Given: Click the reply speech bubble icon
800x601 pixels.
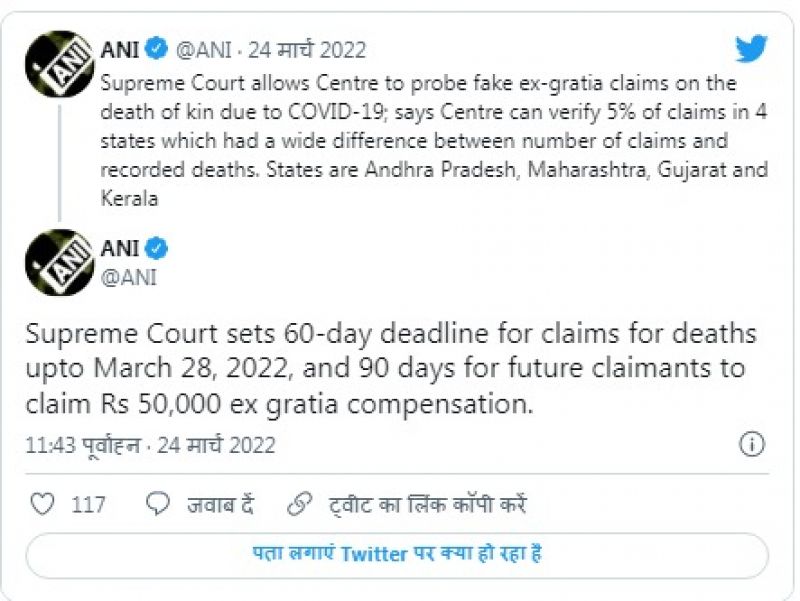Looking at the screenshot, I should tap(158, 504).
